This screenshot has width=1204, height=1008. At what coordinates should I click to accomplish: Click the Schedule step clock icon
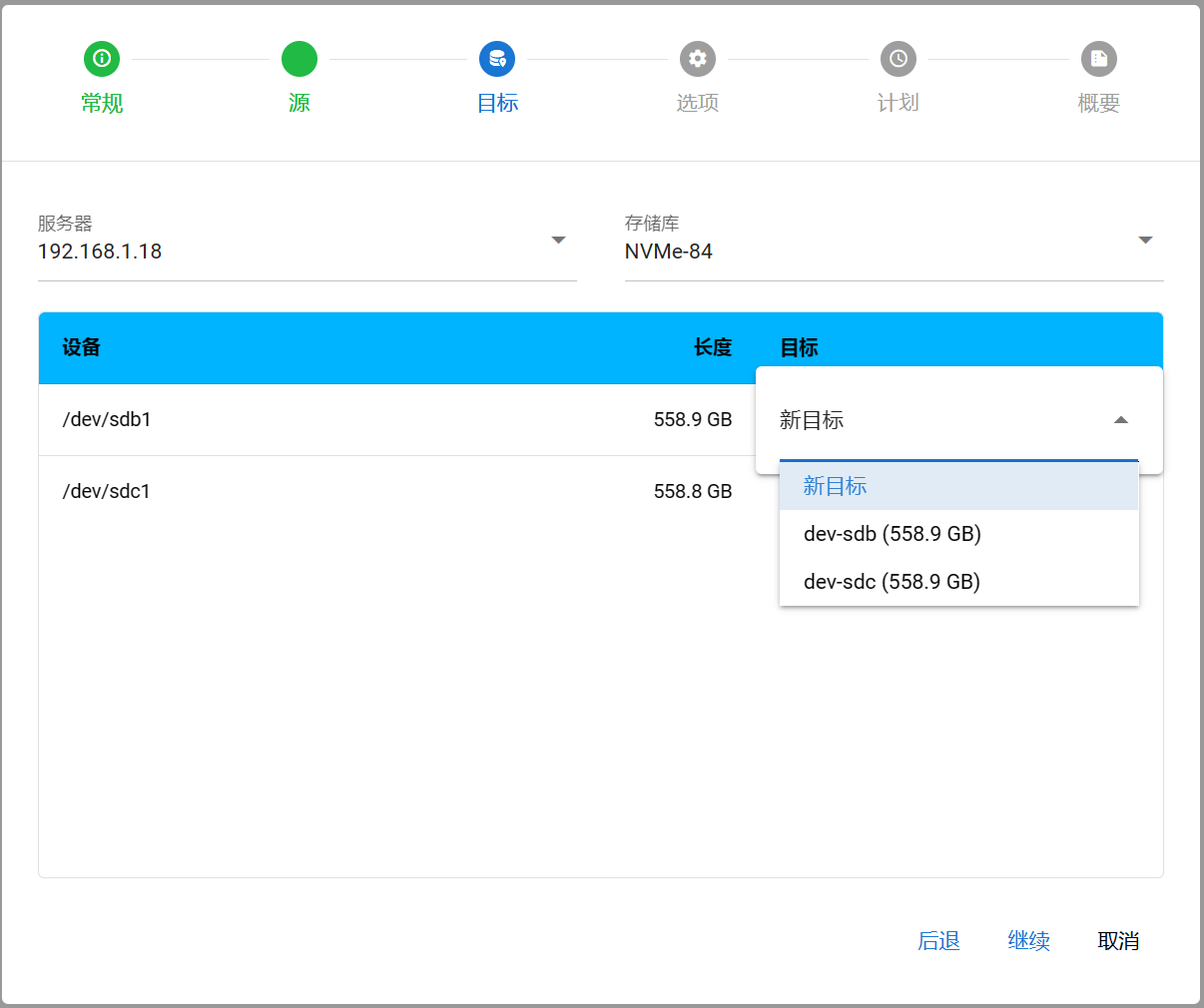898,59
